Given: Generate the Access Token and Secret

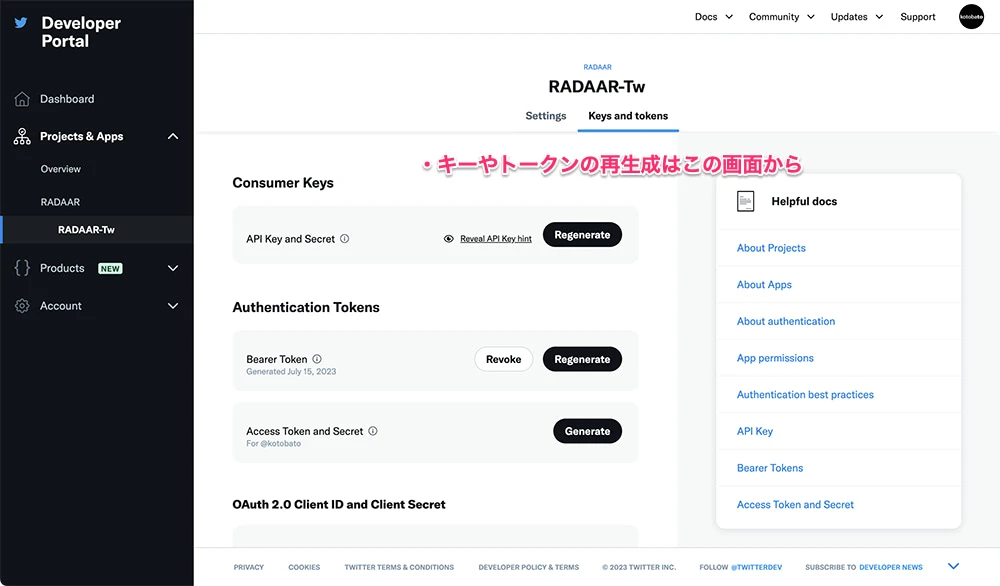Looking at the screenshot, I should point(587,431).
